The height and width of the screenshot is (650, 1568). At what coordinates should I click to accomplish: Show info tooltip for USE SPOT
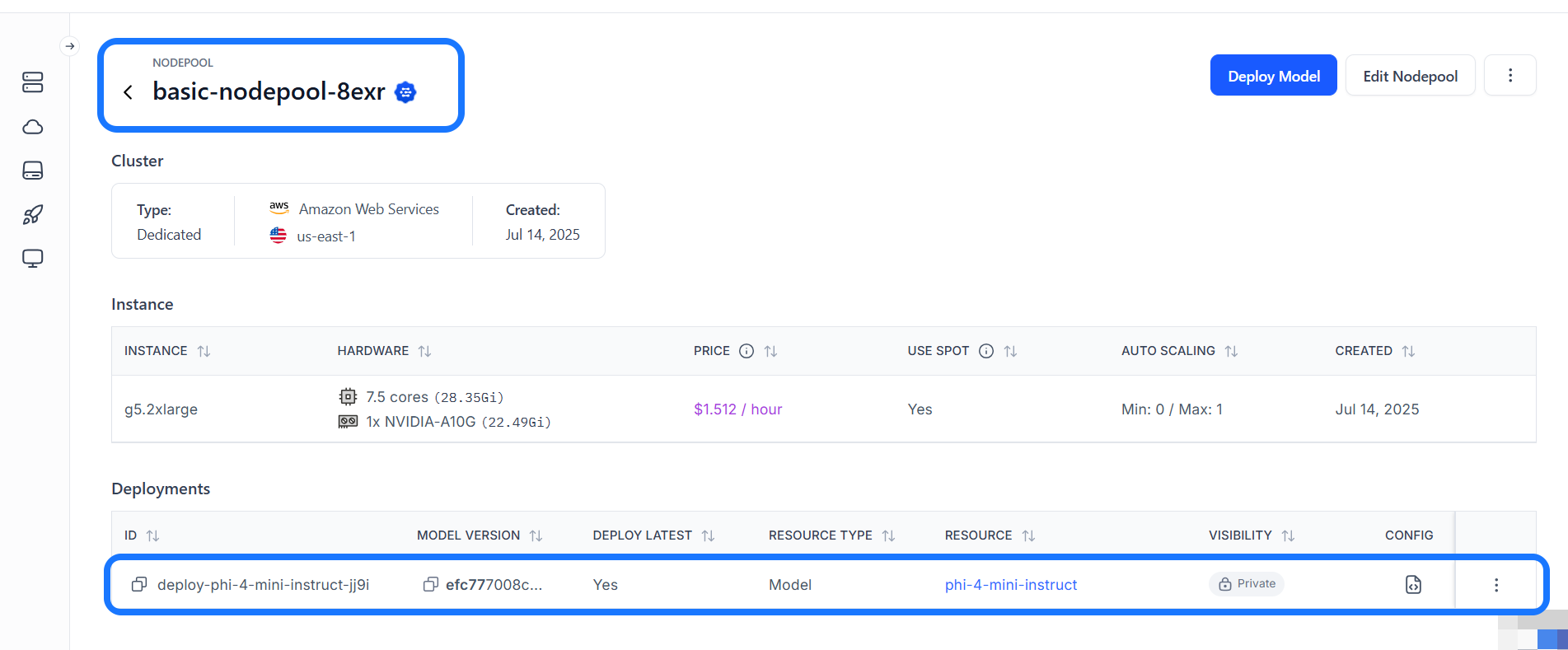pos(985,351)
